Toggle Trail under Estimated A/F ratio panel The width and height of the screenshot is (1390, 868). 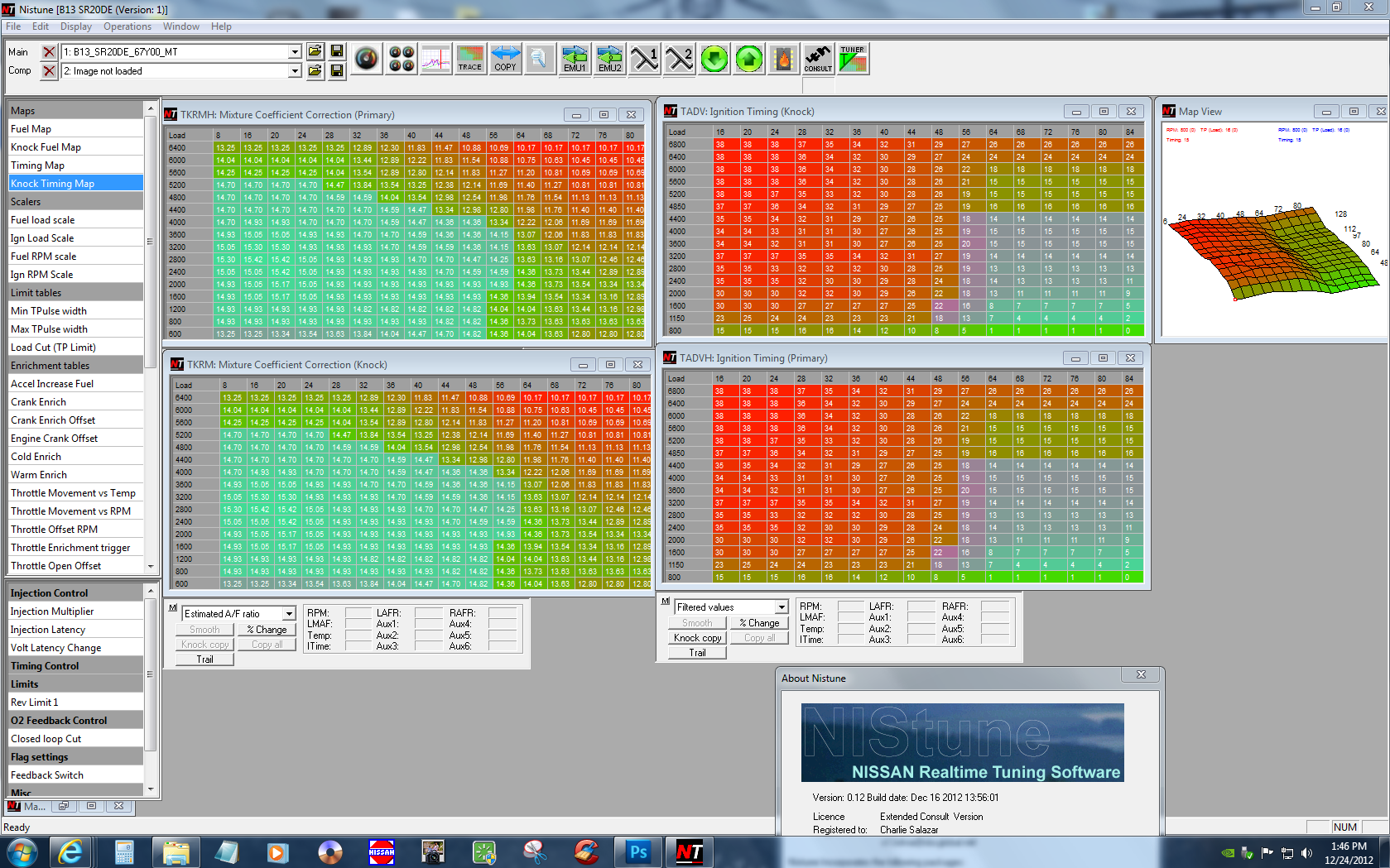coord(204,659)
